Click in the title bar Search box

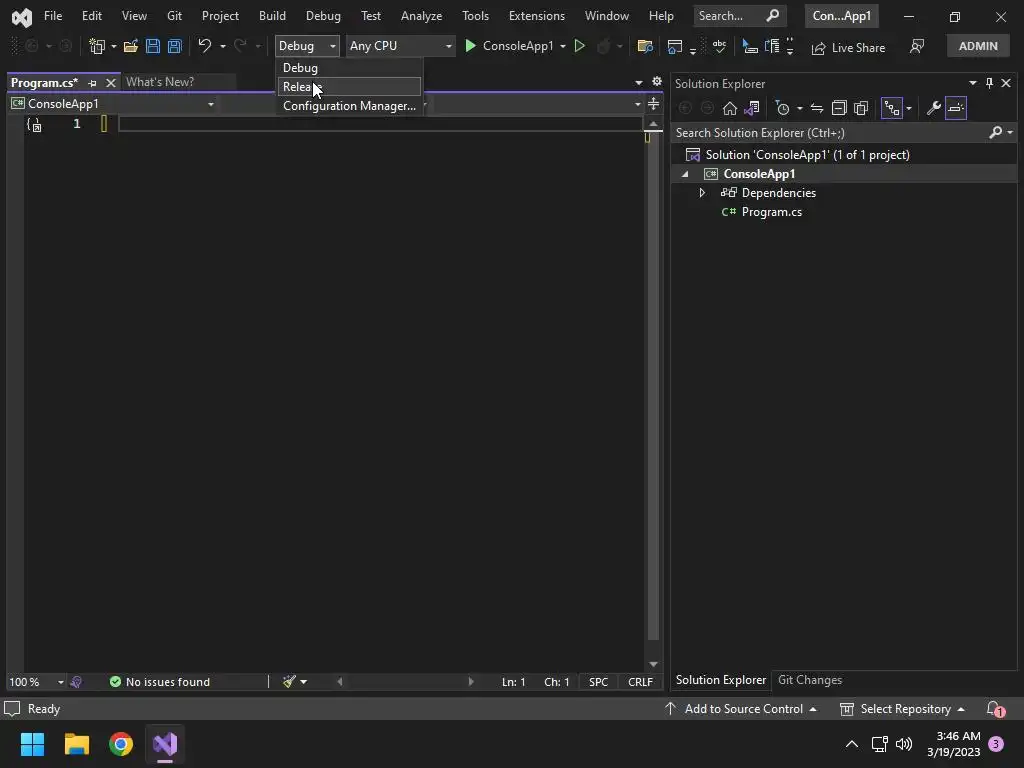[739, 16]
